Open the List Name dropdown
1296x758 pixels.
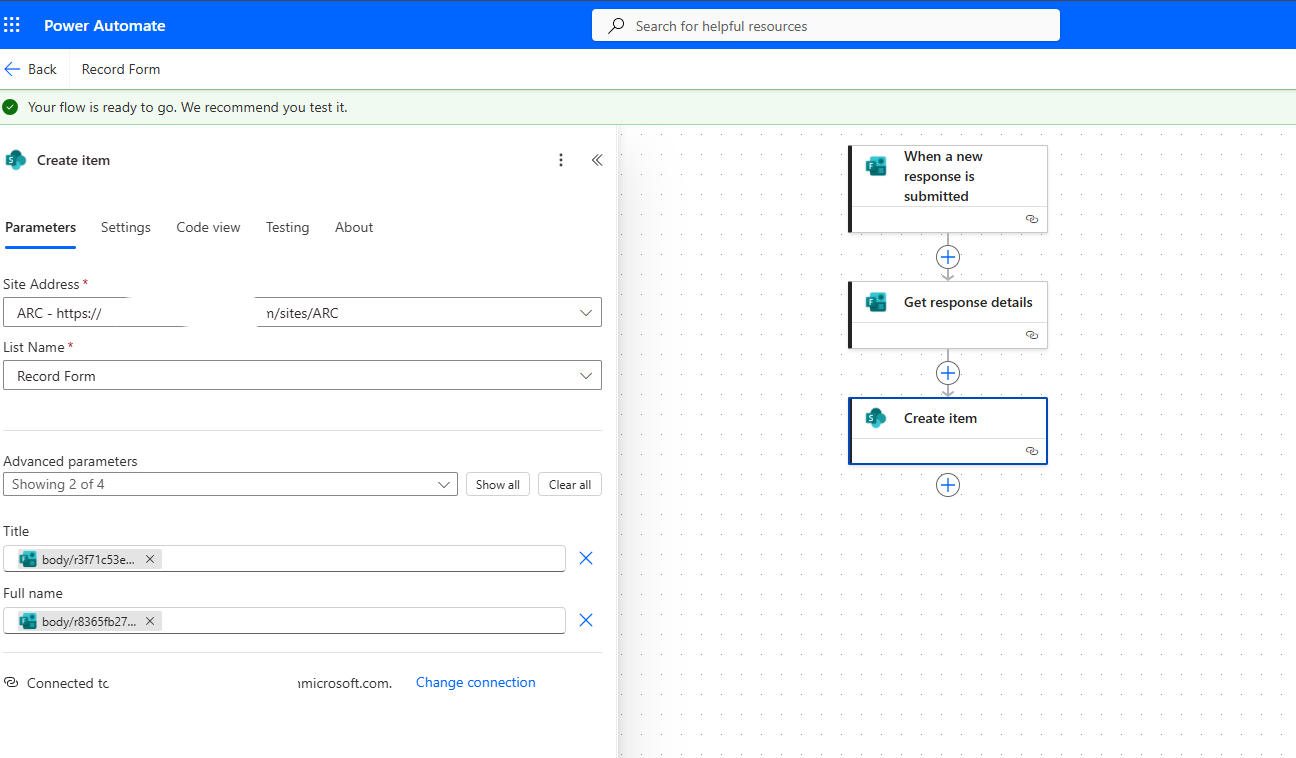[x=586, y=376]
